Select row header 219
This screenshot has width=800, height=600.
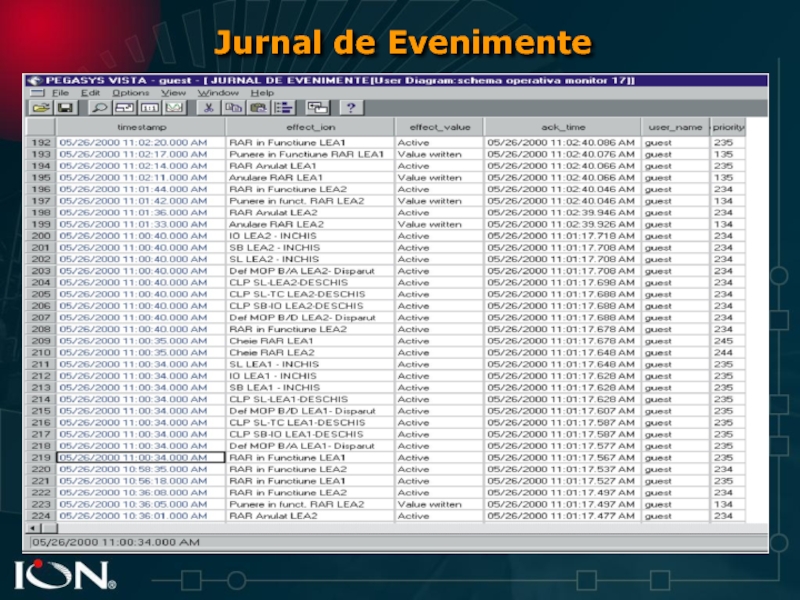(41, 458)
